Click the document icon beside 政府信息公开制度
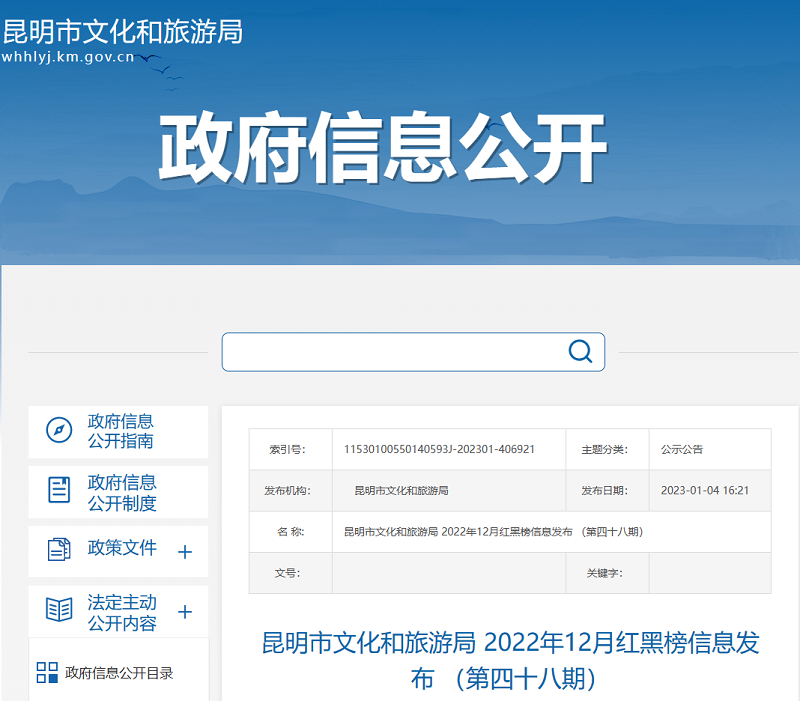This screenshot has height=701, width=800. pyautogui.click(x=59, y=490)
